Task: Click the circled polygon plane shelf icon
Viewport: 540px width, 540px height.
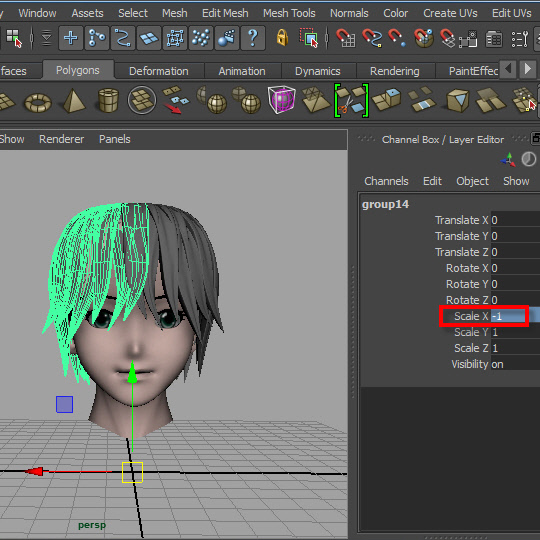Action: (142, 100)
